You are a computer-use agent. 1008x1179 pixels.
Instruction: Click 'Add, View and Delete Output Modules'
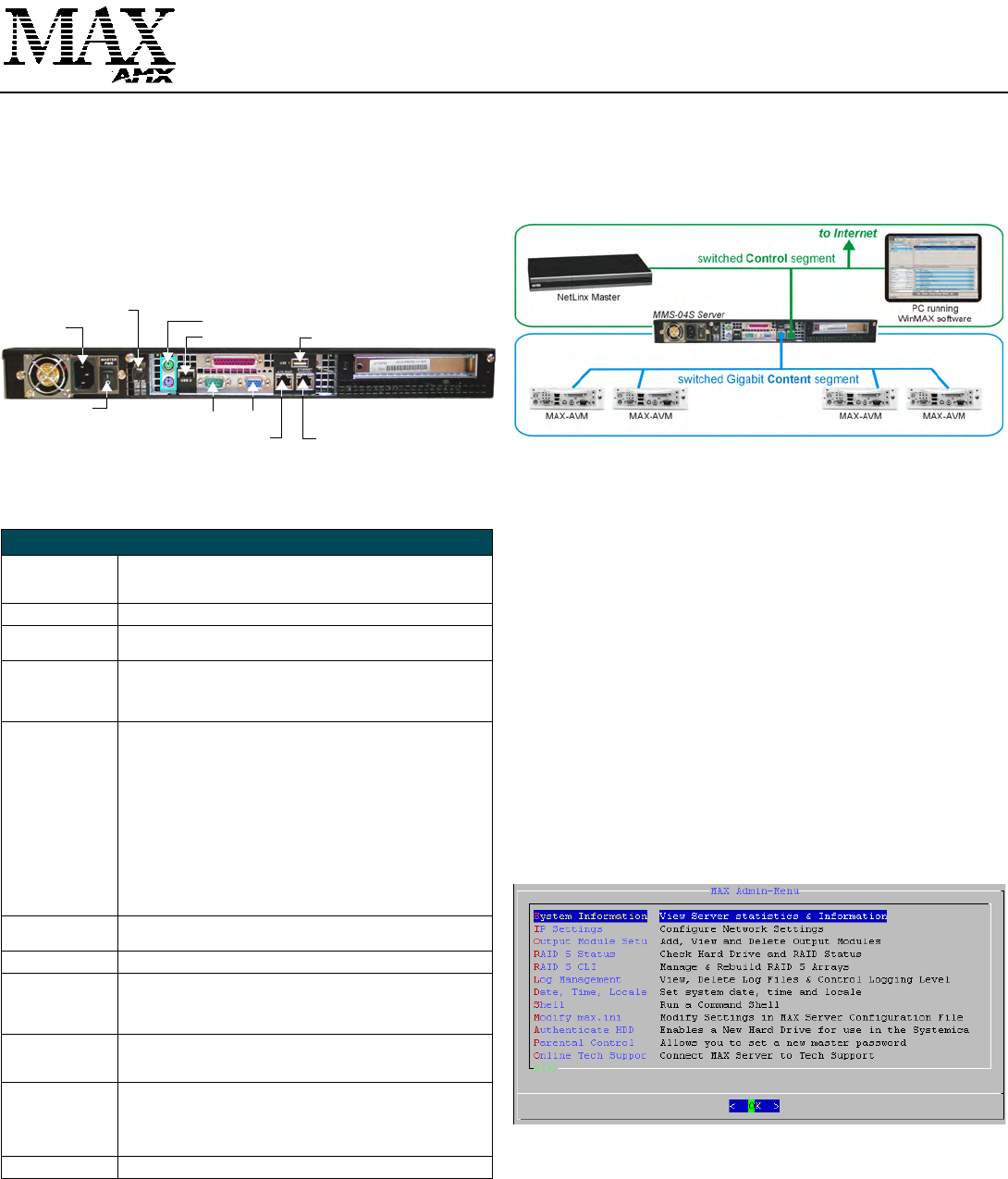click(770, 941)
